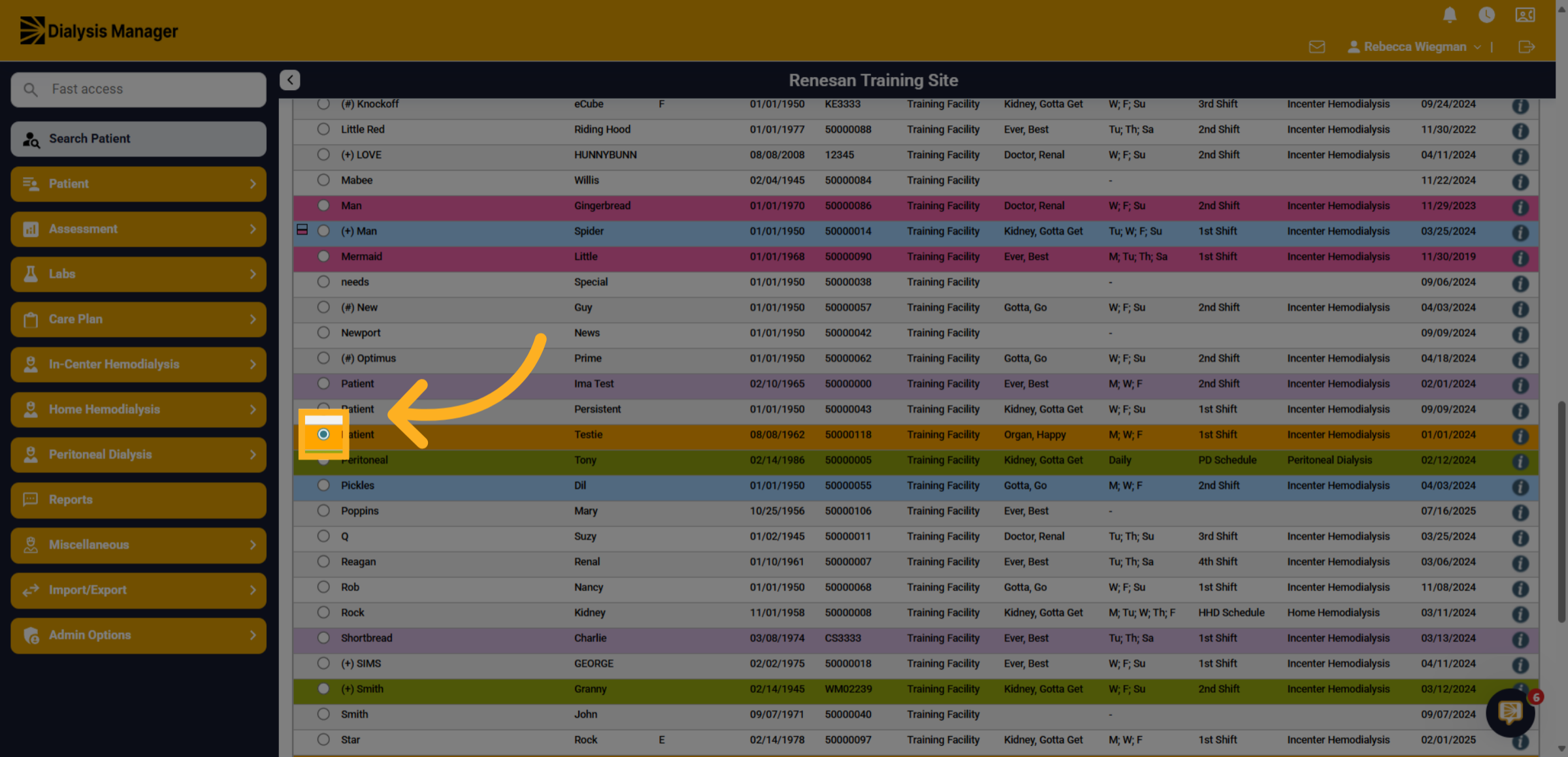This screenshot has height=757, width=1568.
Task: Expand the In-Center Hemodialysis menu
Action: pos(139,364)
